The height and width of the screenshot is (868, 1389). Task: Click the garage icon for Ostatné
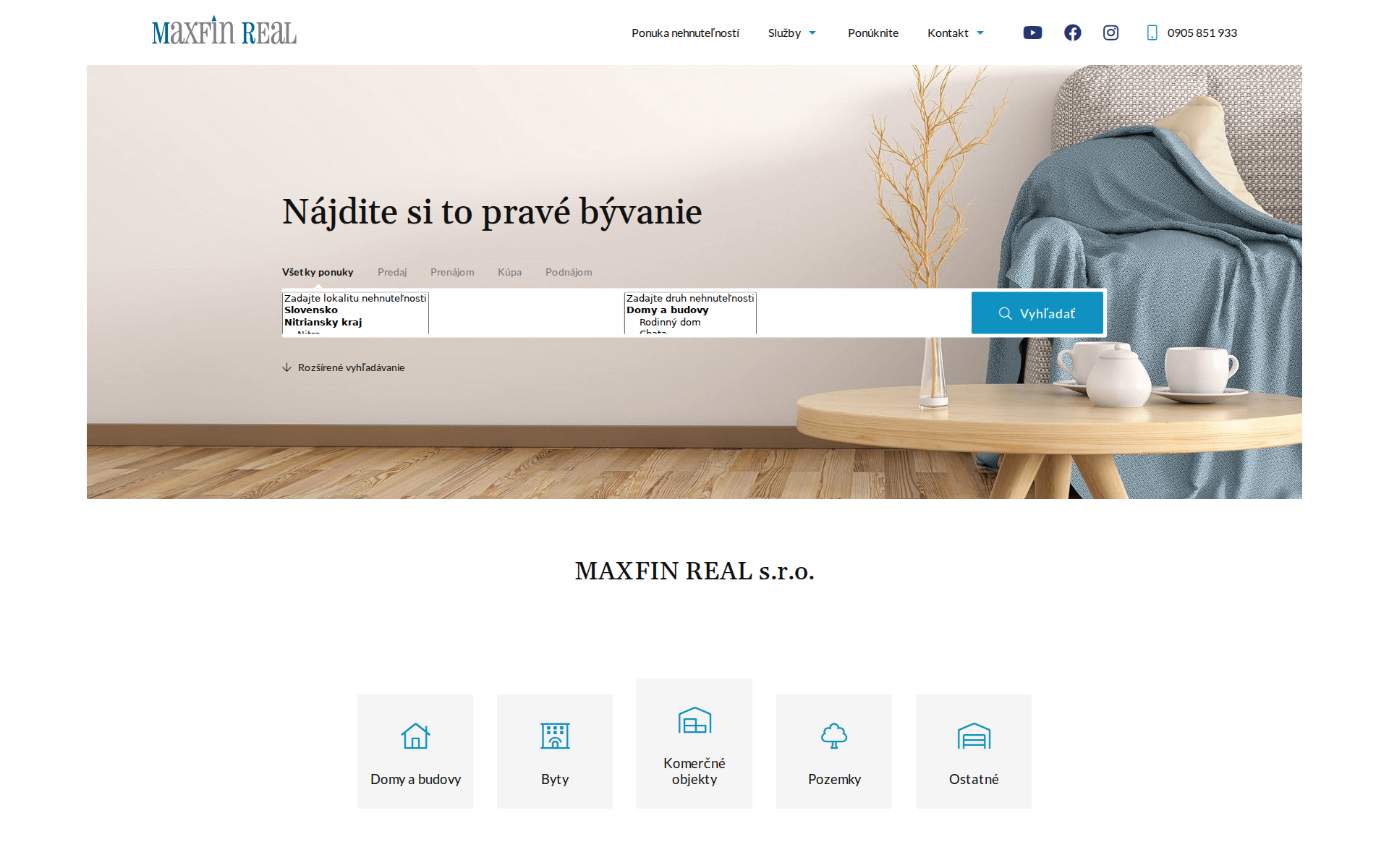(x=973, y=736)
